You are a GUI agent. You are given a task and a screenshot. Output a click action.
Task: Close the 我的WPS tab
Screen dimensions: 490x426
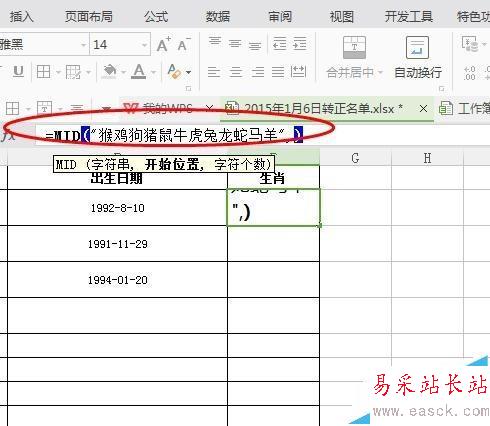pyautogui.click(x=209, y=108)
